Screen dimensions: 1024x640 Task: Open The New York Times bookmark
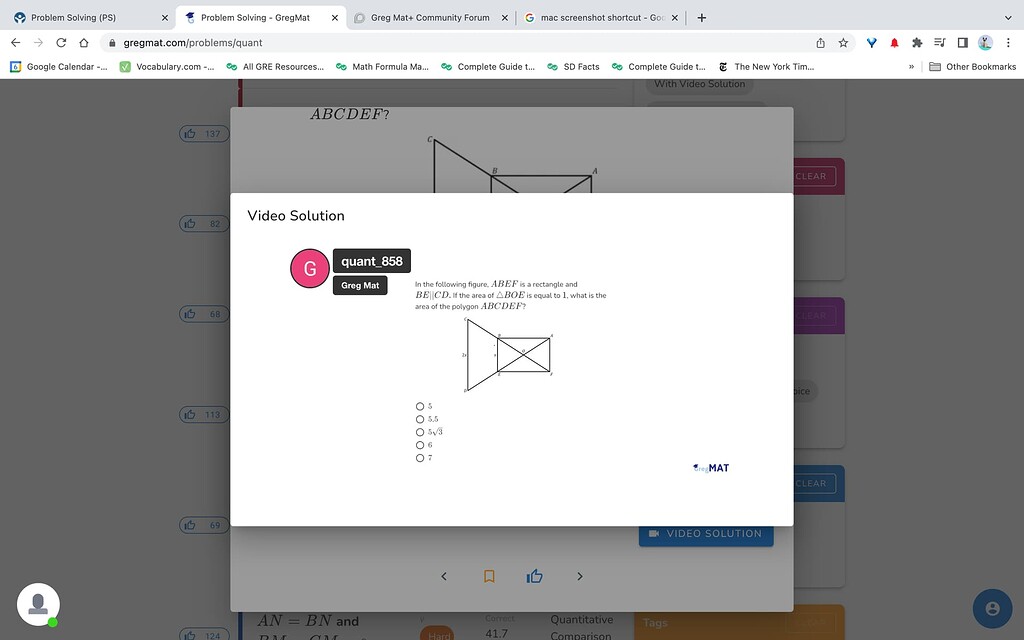click(x=766, y=67)
